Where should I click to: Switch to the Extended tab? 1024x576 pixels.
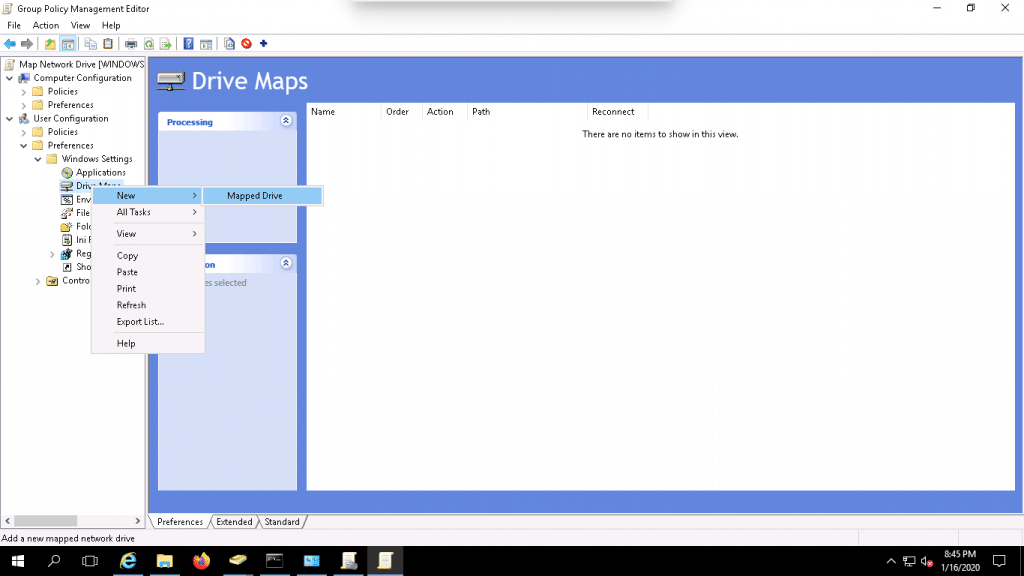[234, 522]
